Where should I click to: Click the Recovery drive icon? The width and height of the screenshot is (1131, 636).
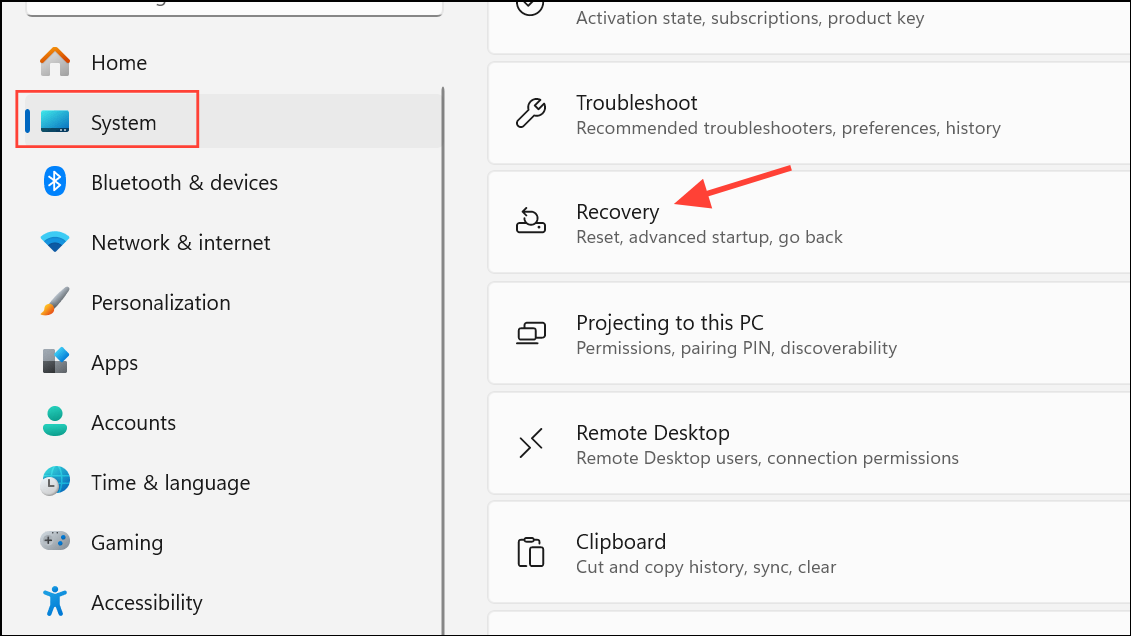530,222
